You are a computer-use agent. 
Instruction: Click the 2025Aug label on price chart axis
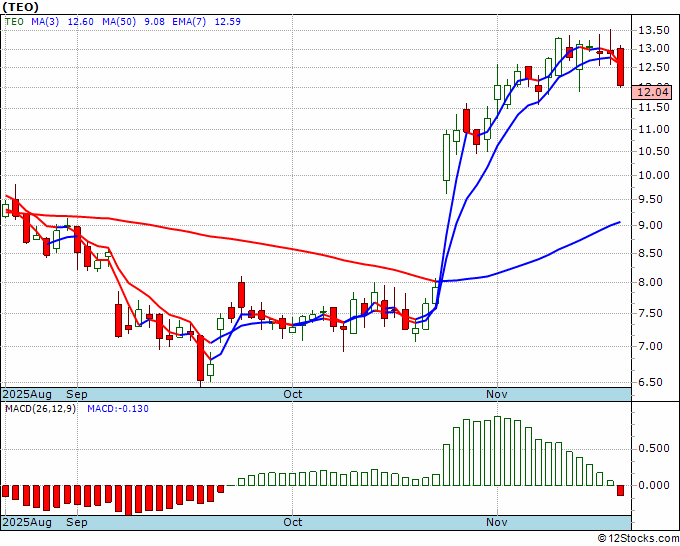coord(27,394)
